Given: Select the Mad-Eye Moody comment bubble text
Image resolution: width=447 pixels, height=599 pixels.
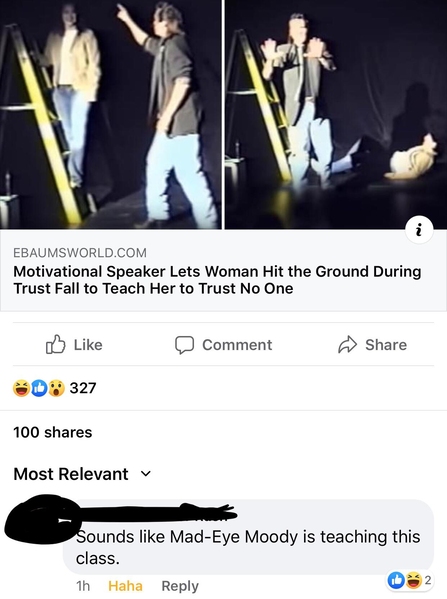Looking at the screenshot, I should coord(248,547).
